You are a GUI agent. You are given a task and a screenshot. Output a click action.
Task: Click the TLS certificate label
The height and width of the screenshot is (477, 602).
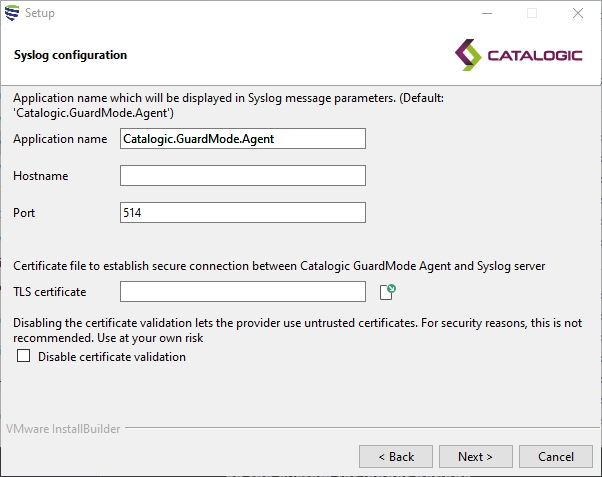50,292
